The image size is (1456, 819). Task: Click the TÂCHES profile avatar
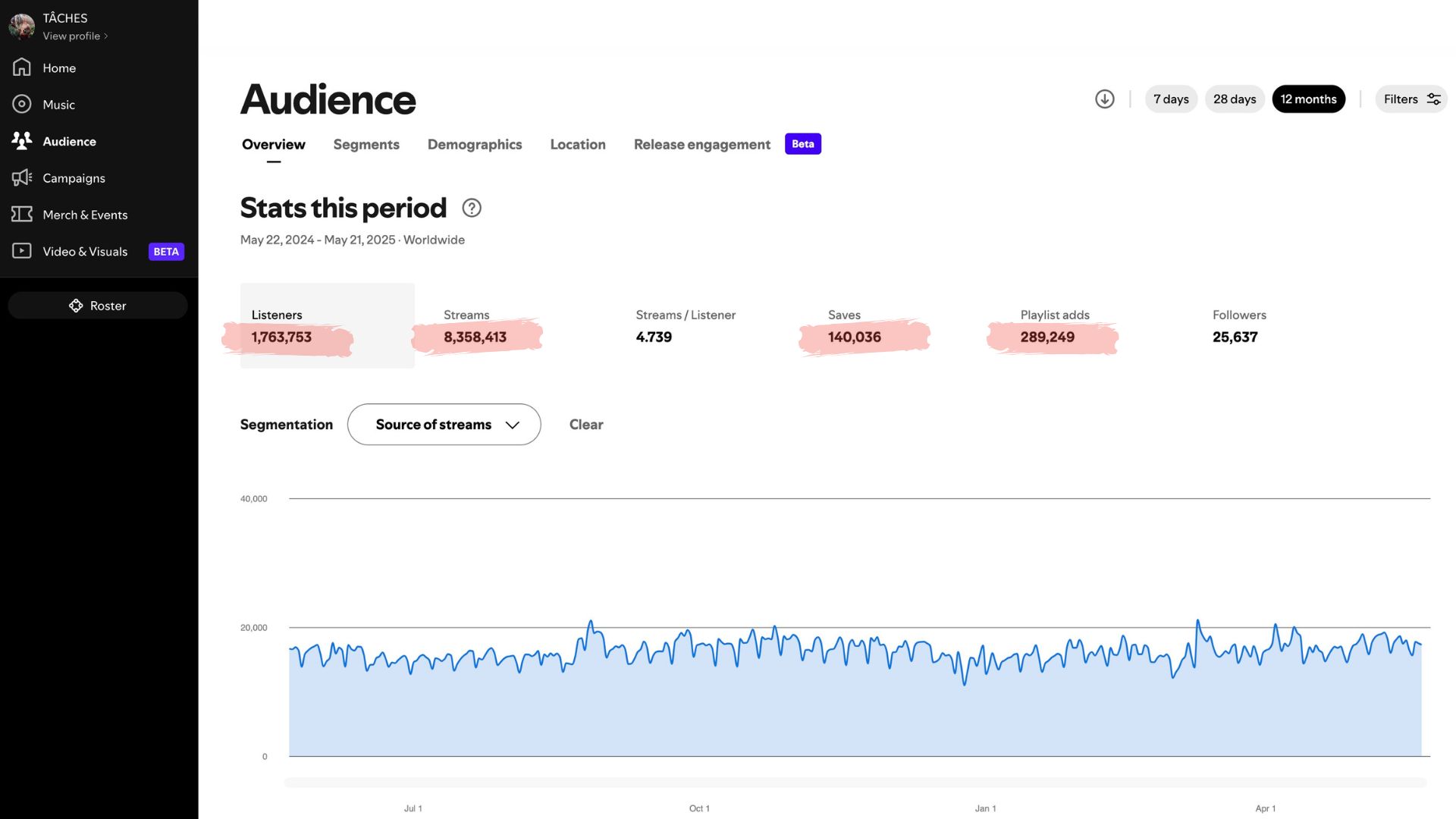click(21, 27)
